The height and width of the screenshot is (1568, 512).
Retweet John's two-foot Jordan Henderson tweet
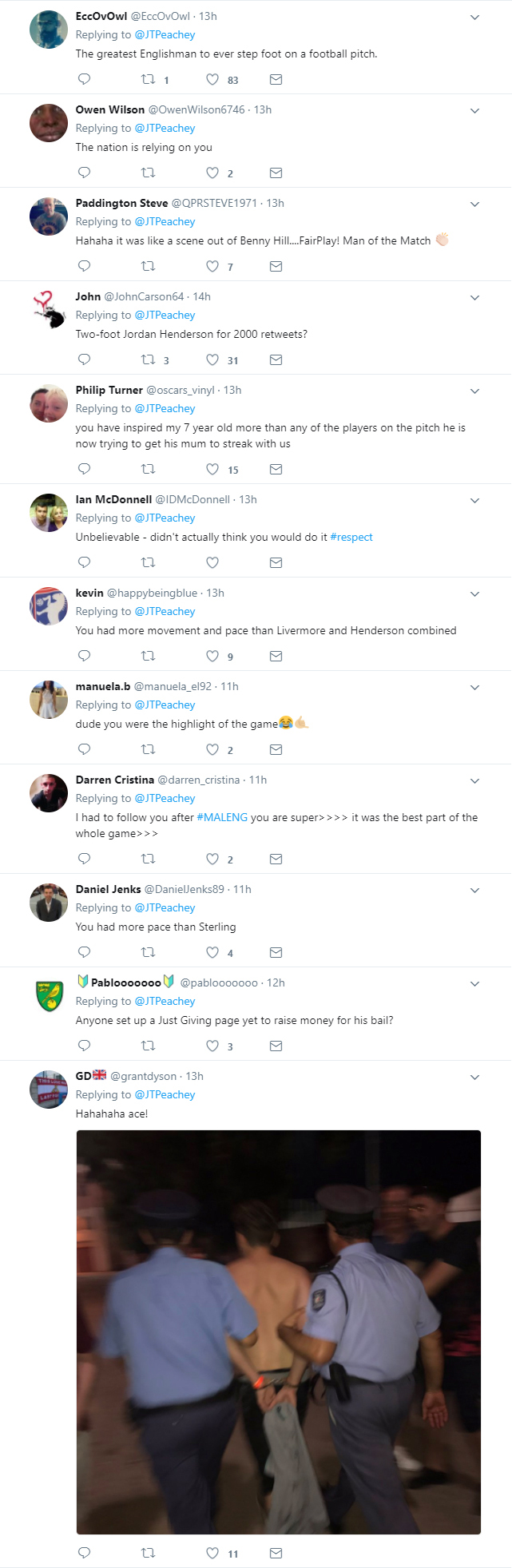(148, 359)
